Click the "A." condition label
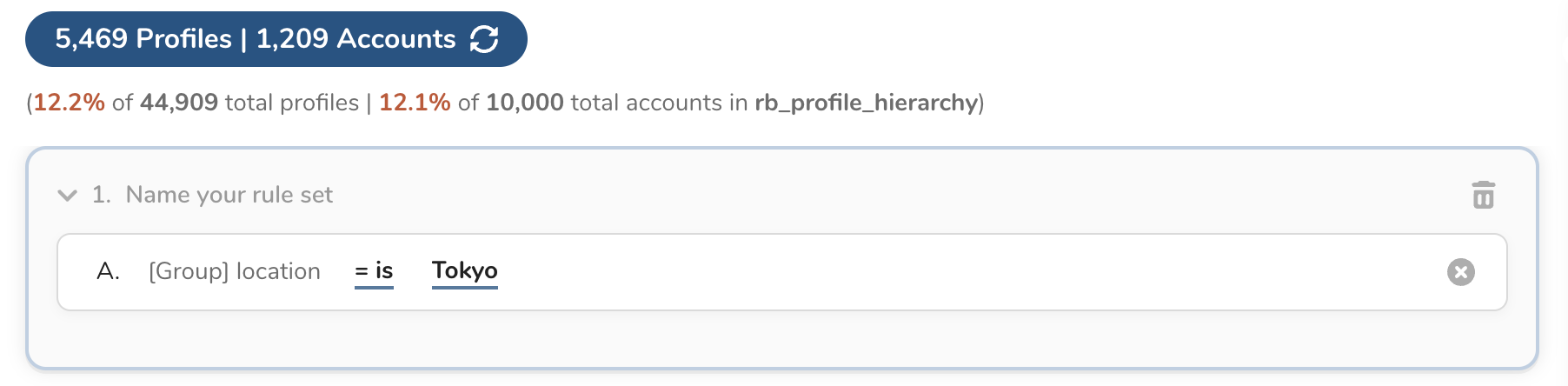Viewport: 1568px width, 386px height. (x=108, y=271)
